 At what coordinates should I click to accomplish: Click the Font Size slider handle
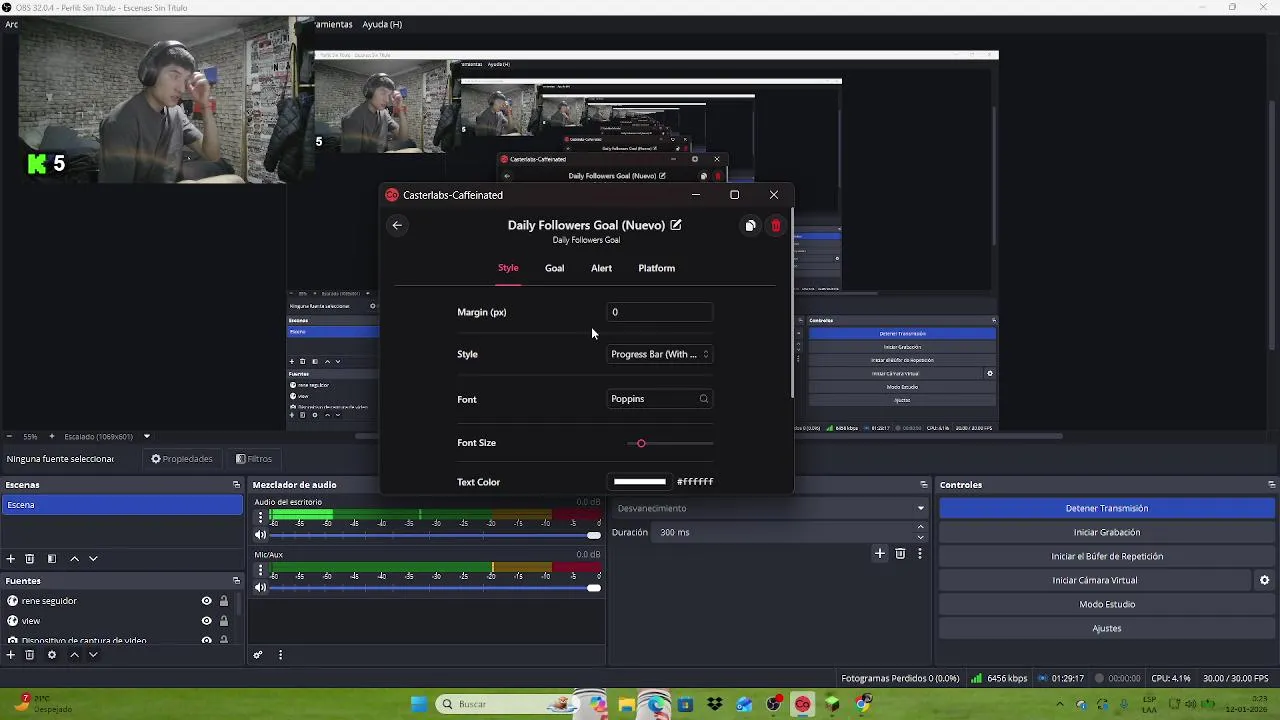tap(641, 443)
